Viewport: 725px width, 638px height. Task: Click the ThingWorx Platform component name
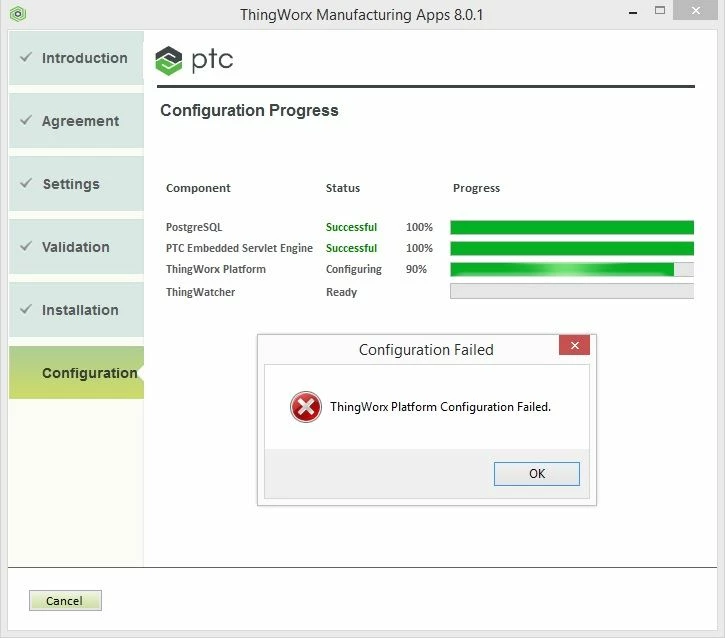215,269
